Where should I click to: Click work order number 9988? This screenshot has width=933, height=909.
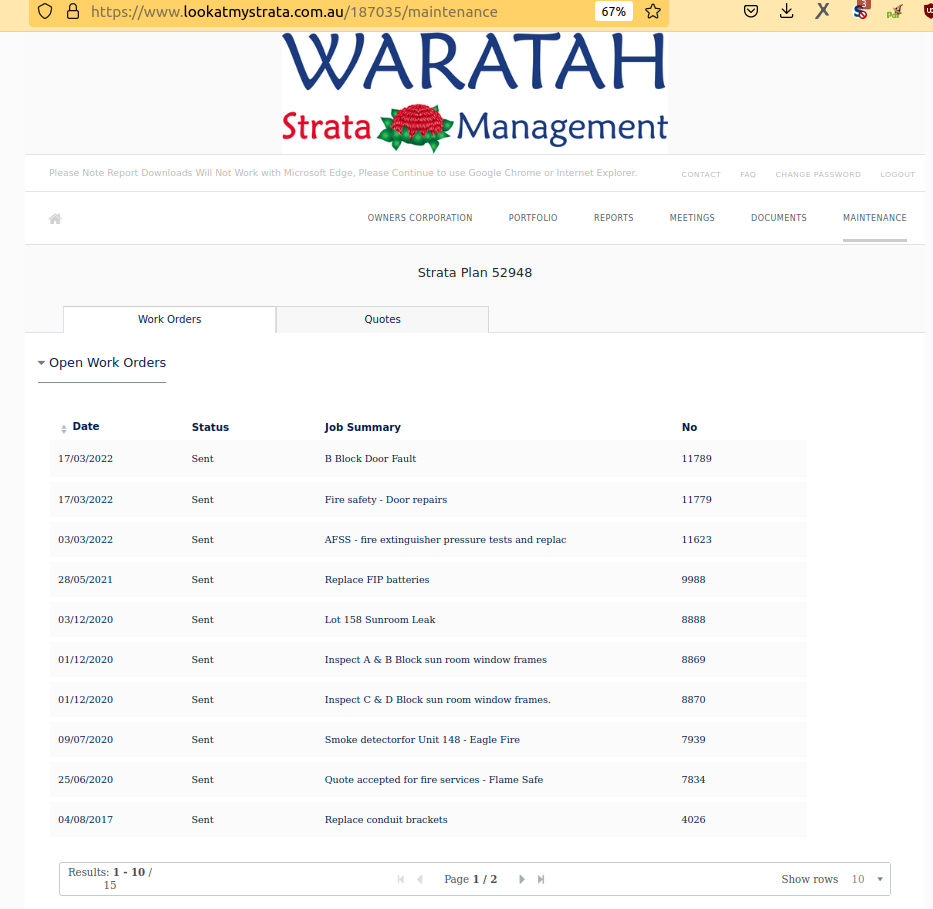[693, 579]
